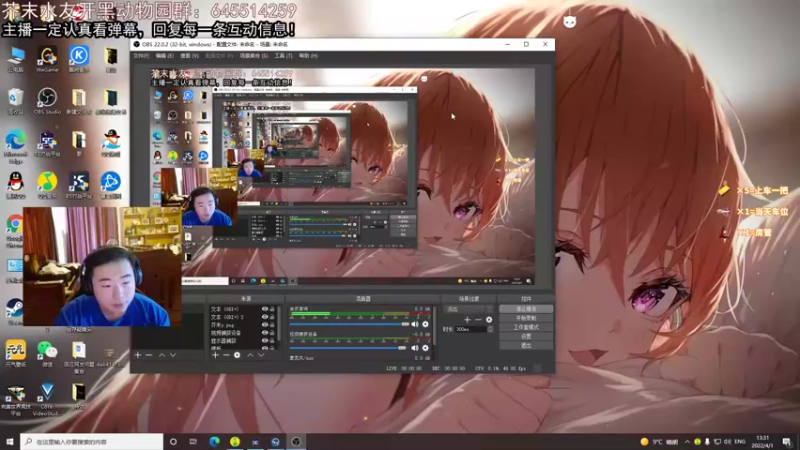Click the Windows taskbar search box
This screenshot has width=800, height=450.
click(x=92, y=441)
